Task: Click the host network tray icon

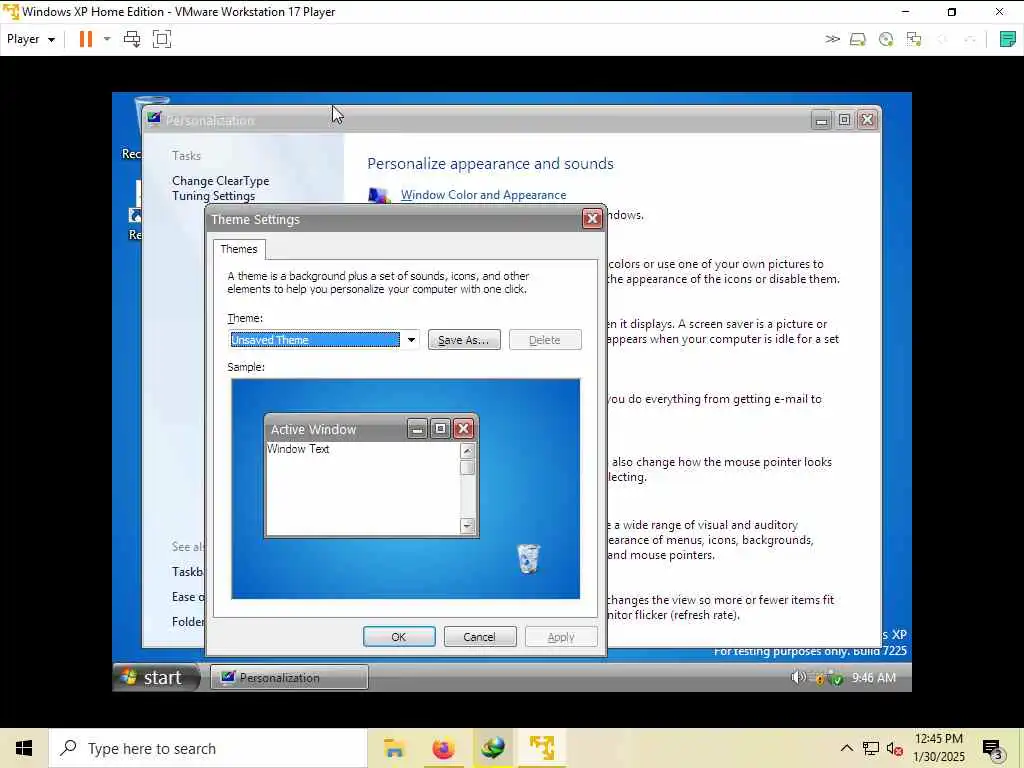Action: click(x=871, y=748)
